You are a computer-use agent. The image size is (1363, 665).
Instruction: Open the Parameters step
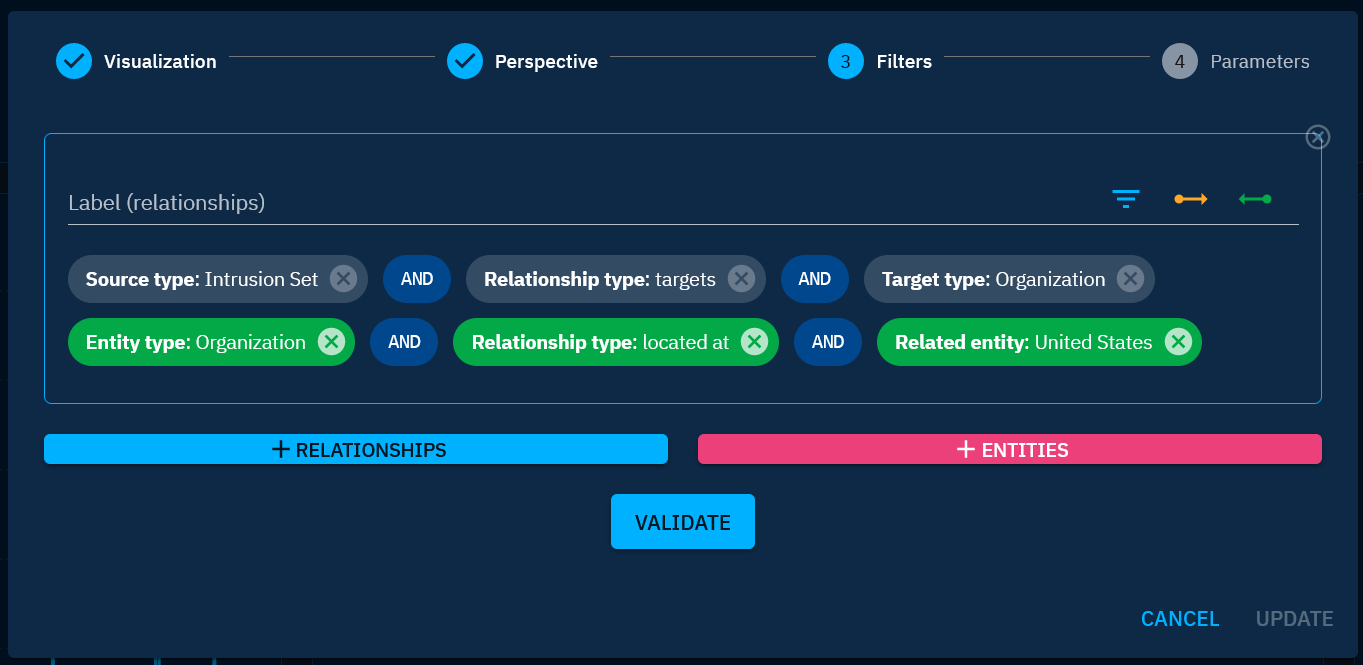pyautogui.click(x=1236, y=61)
